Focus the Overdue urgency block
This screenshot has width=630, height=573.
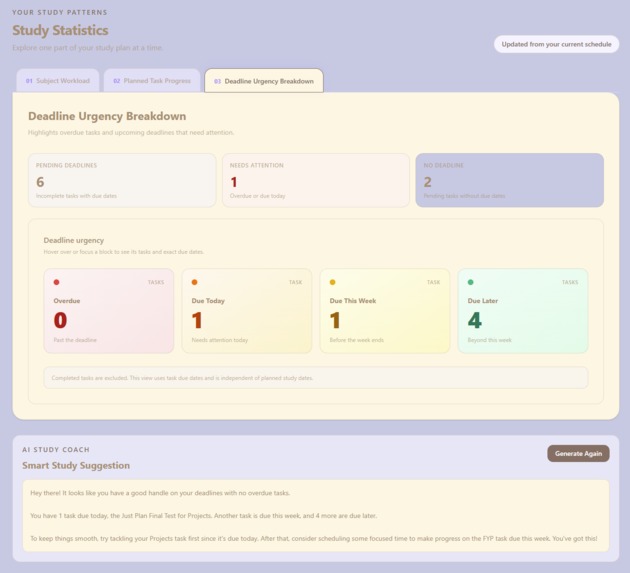point(109,311)
